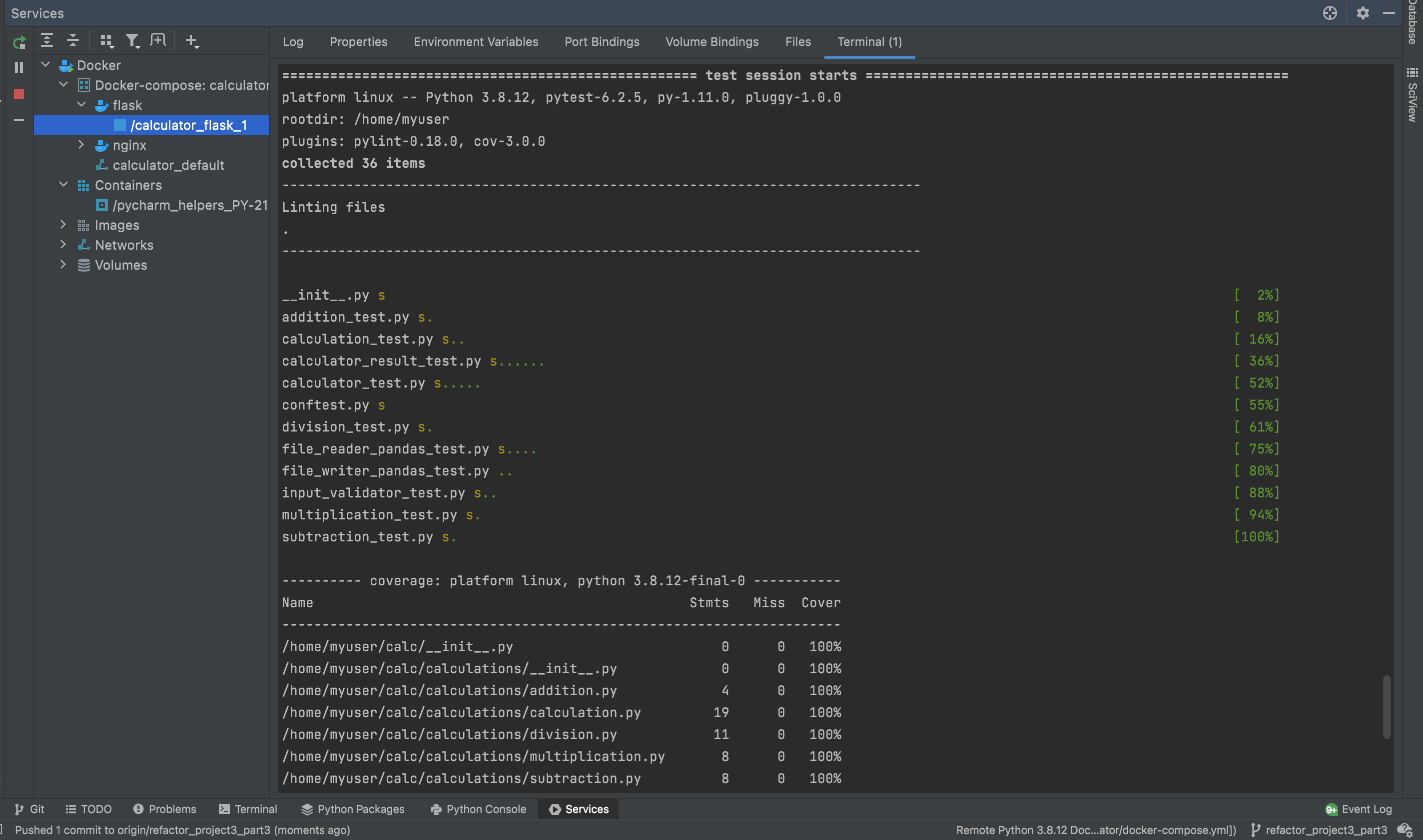This screenshot has width=1423, height=840.
Task: Open the Git tool window
Action: (x=29, y=809)
